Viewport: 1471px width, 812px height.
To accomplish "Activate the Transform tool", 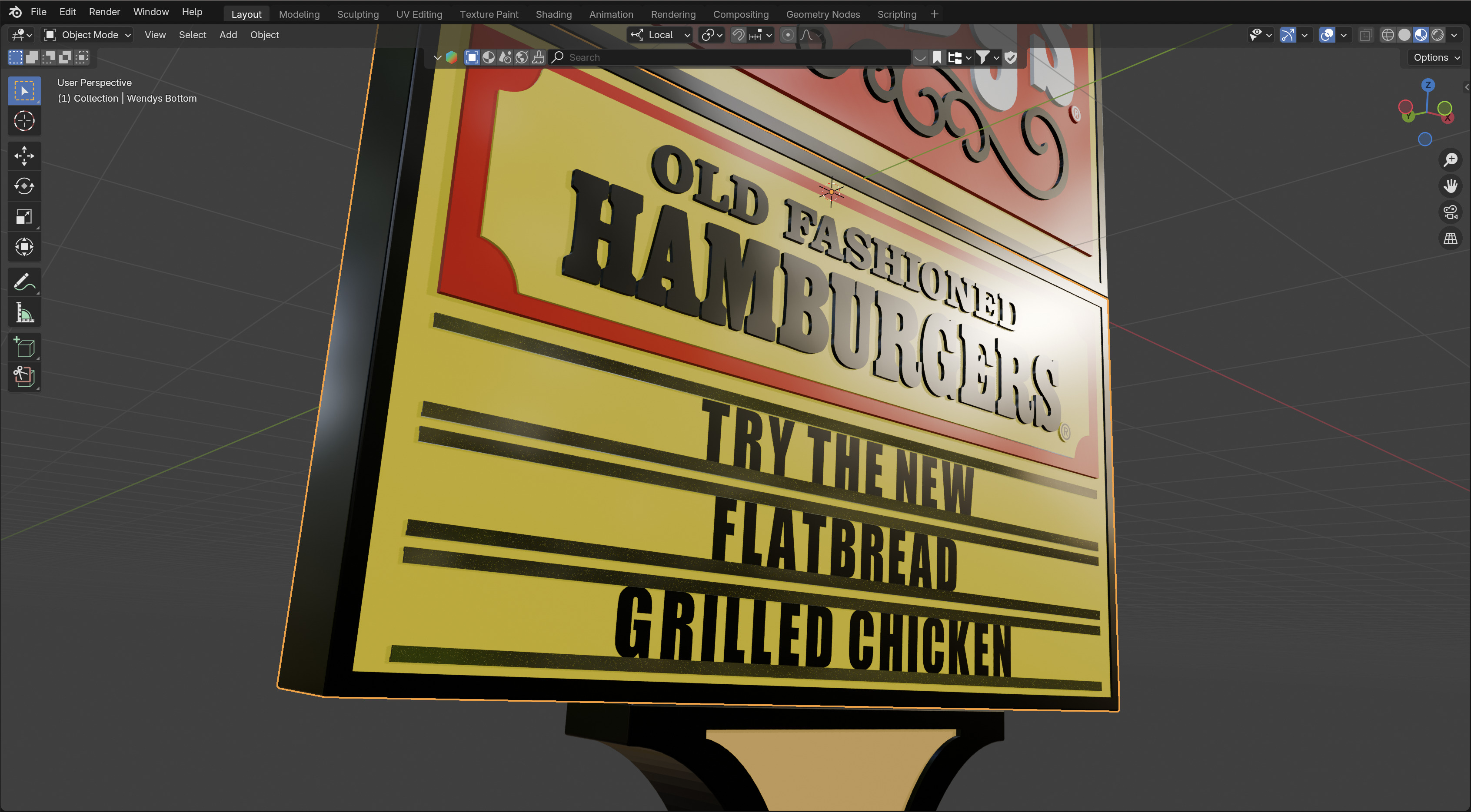I will click(x=24, y=246).
